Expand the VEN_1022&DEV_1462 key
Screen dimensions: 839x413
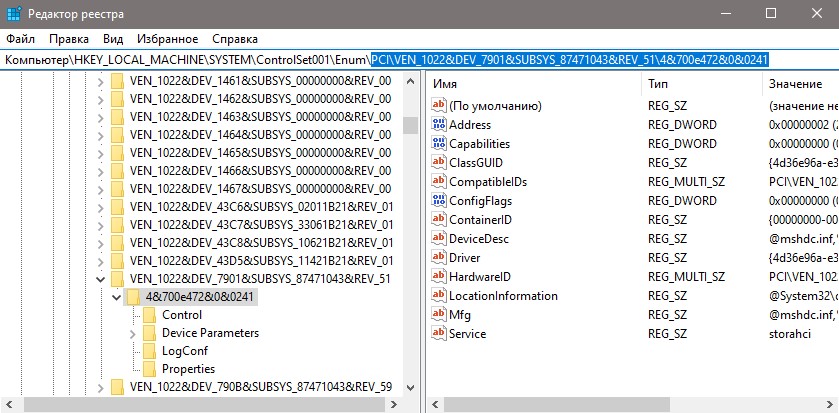pos(100,100)
